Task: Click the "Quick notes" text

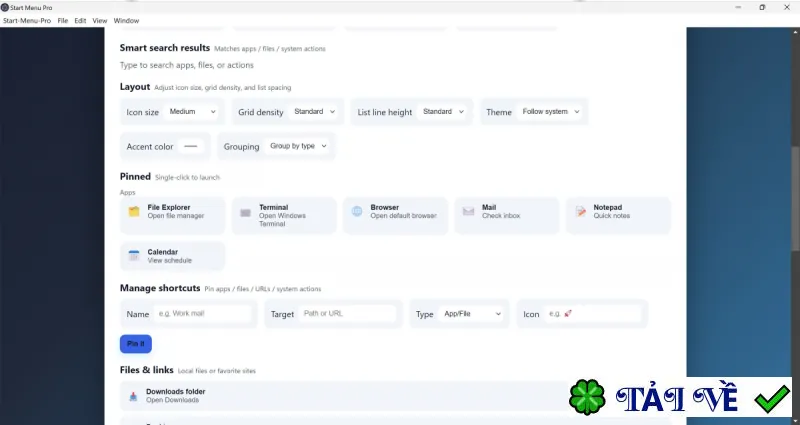Action: 612,216
